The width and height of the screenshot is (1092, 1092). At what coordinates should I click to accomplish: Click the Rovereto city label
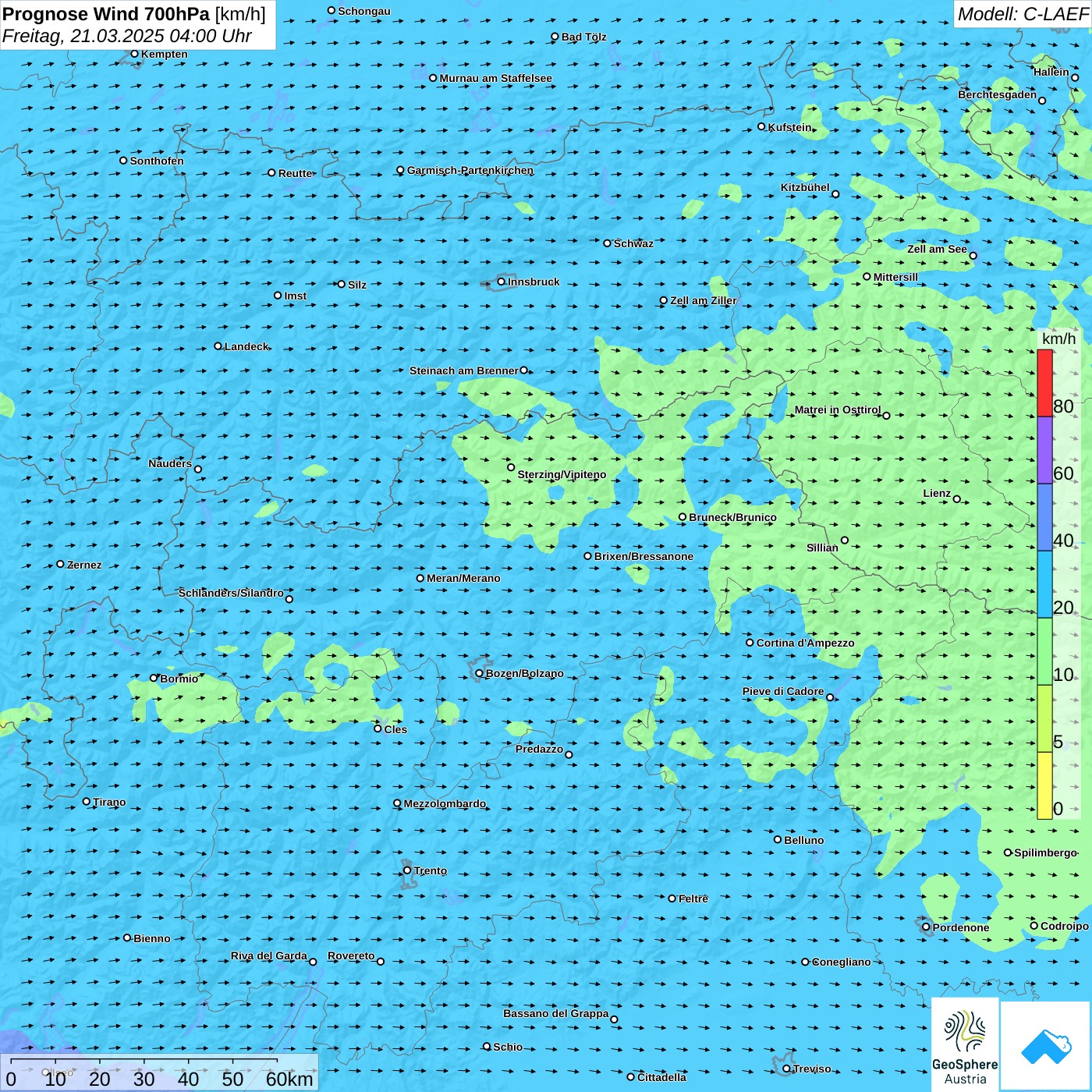(x=351, y=955)
